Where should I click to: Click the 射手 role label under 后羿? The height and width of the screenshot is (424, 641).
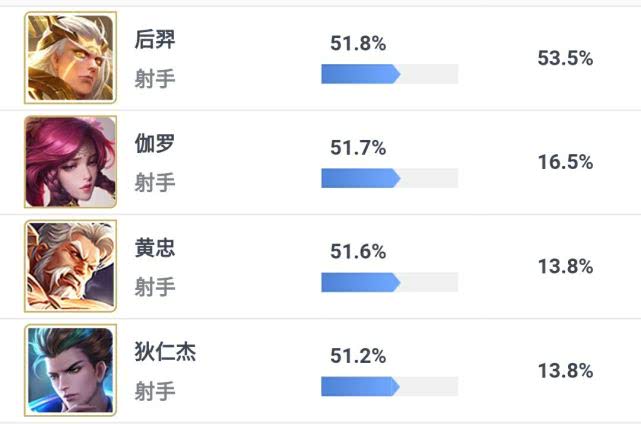[155, 79]
